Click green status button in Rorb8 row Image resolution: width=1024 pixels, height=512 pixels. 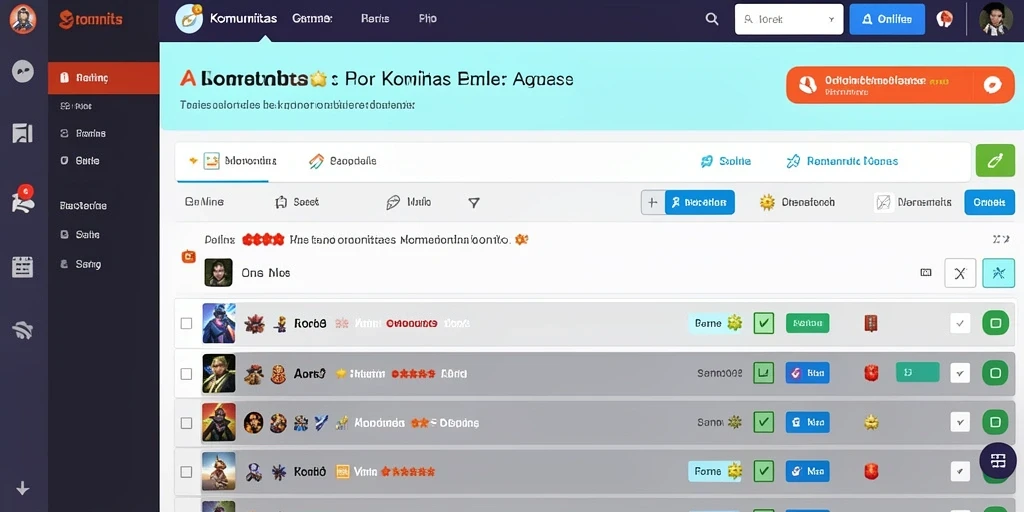tap(807, 323)
